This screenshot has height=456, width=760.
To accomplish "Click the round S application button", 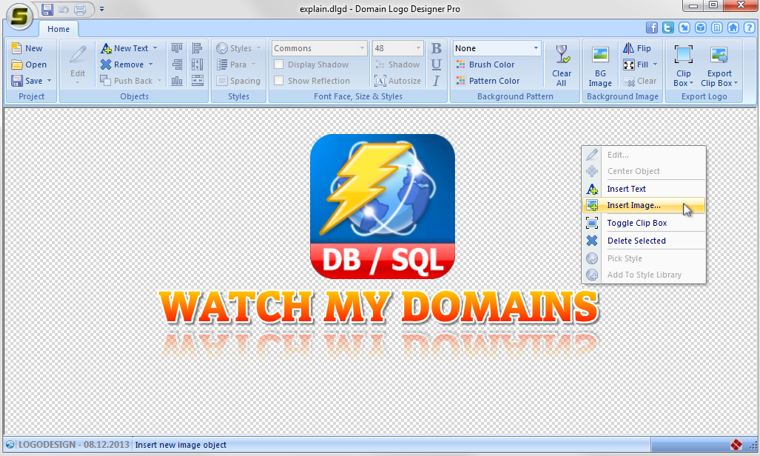I will pos(19,16).
